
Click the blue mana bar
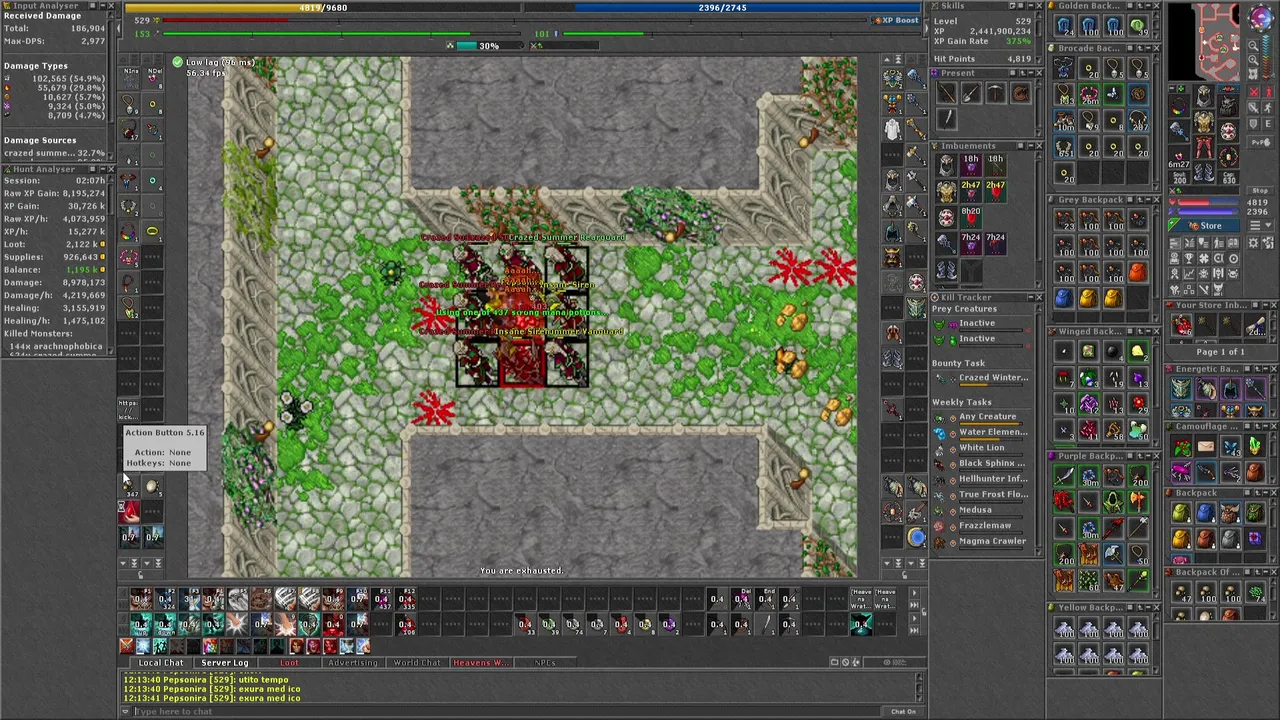1208,211
